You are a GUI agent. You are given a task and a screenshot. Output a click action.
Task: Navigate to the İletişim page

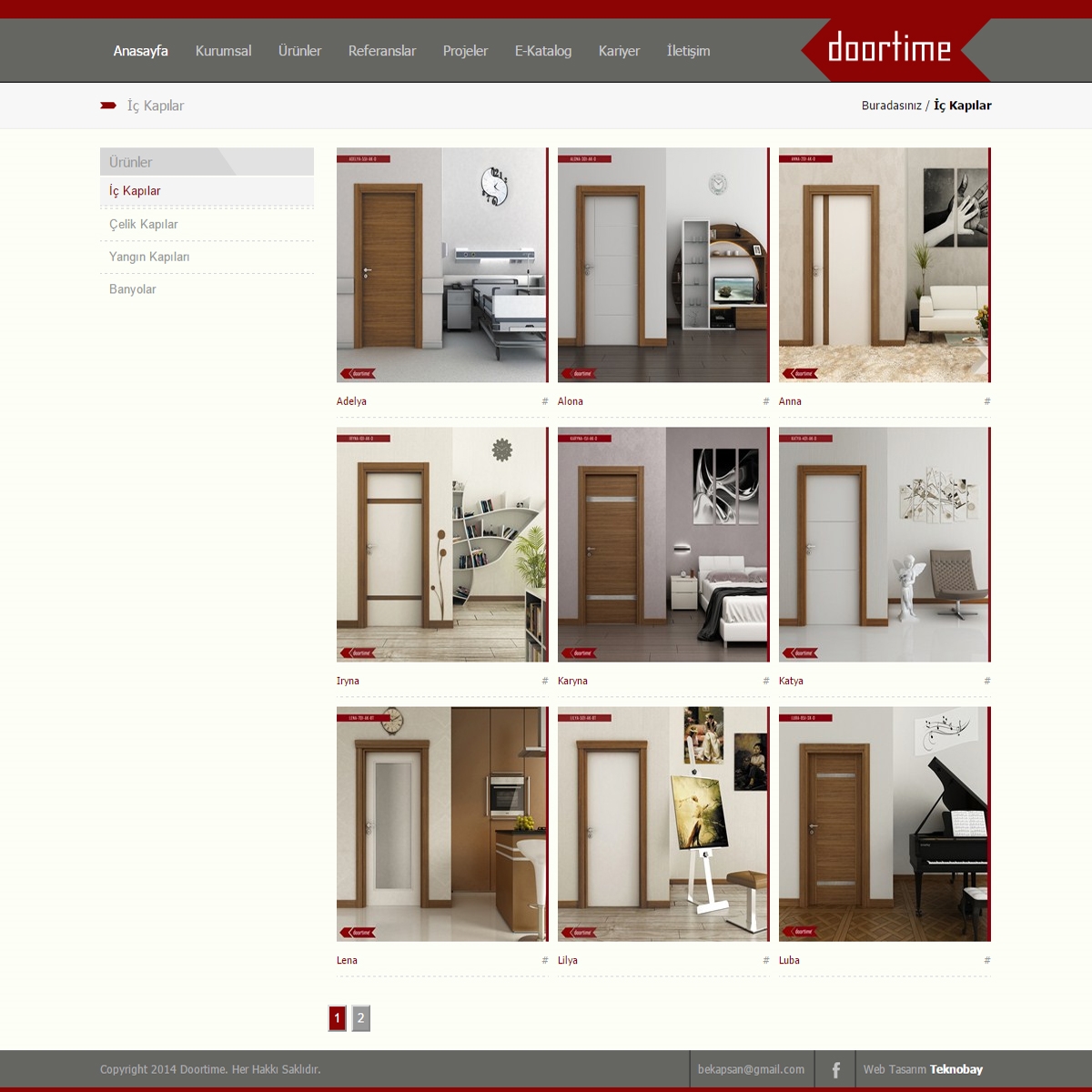[688, 51]
